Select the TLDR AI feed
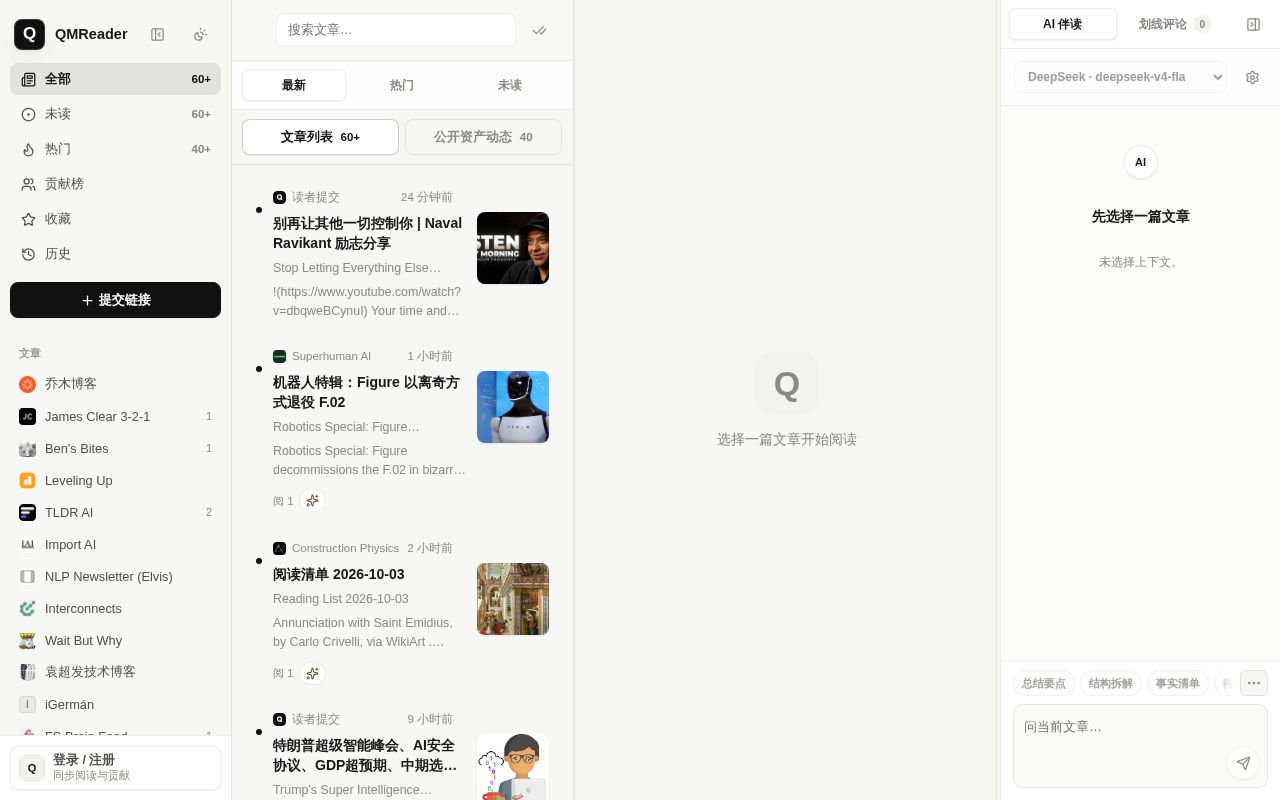This screenshot has height=800, width=1280. pos(115,512)
